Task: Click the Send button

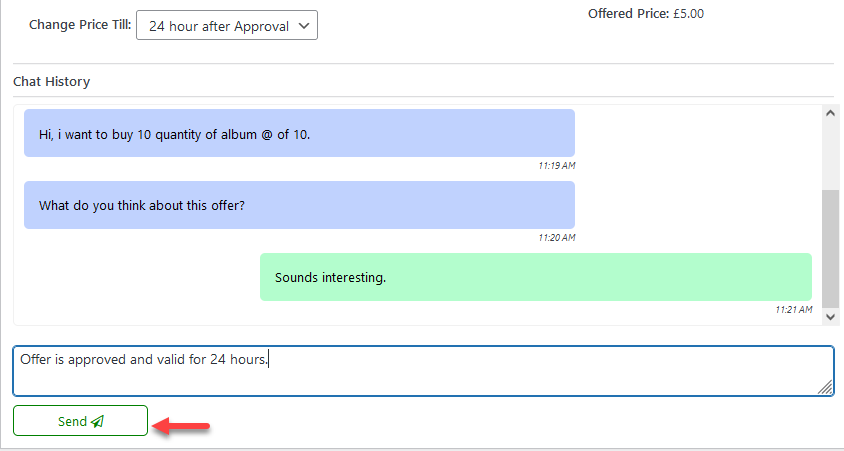Action: point(80,421)
